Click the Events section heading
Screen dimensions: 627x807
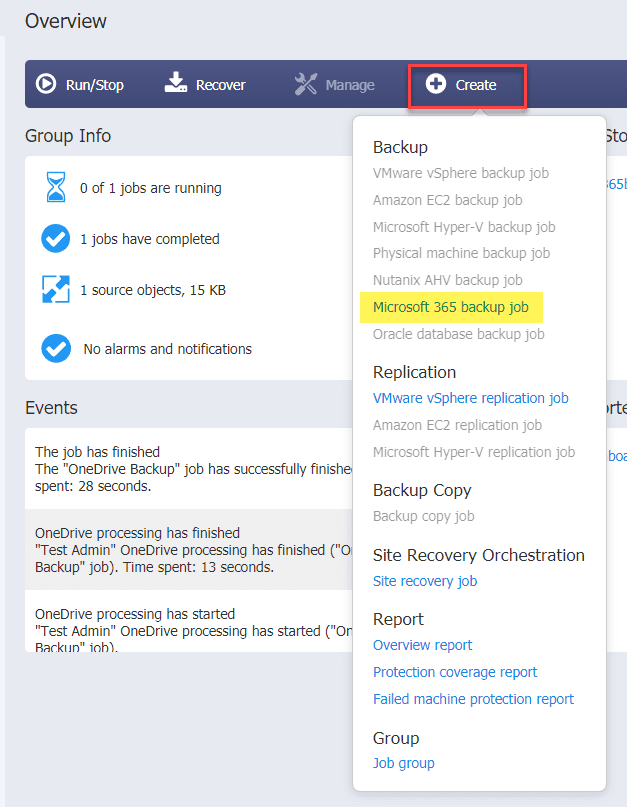[51, 408]
